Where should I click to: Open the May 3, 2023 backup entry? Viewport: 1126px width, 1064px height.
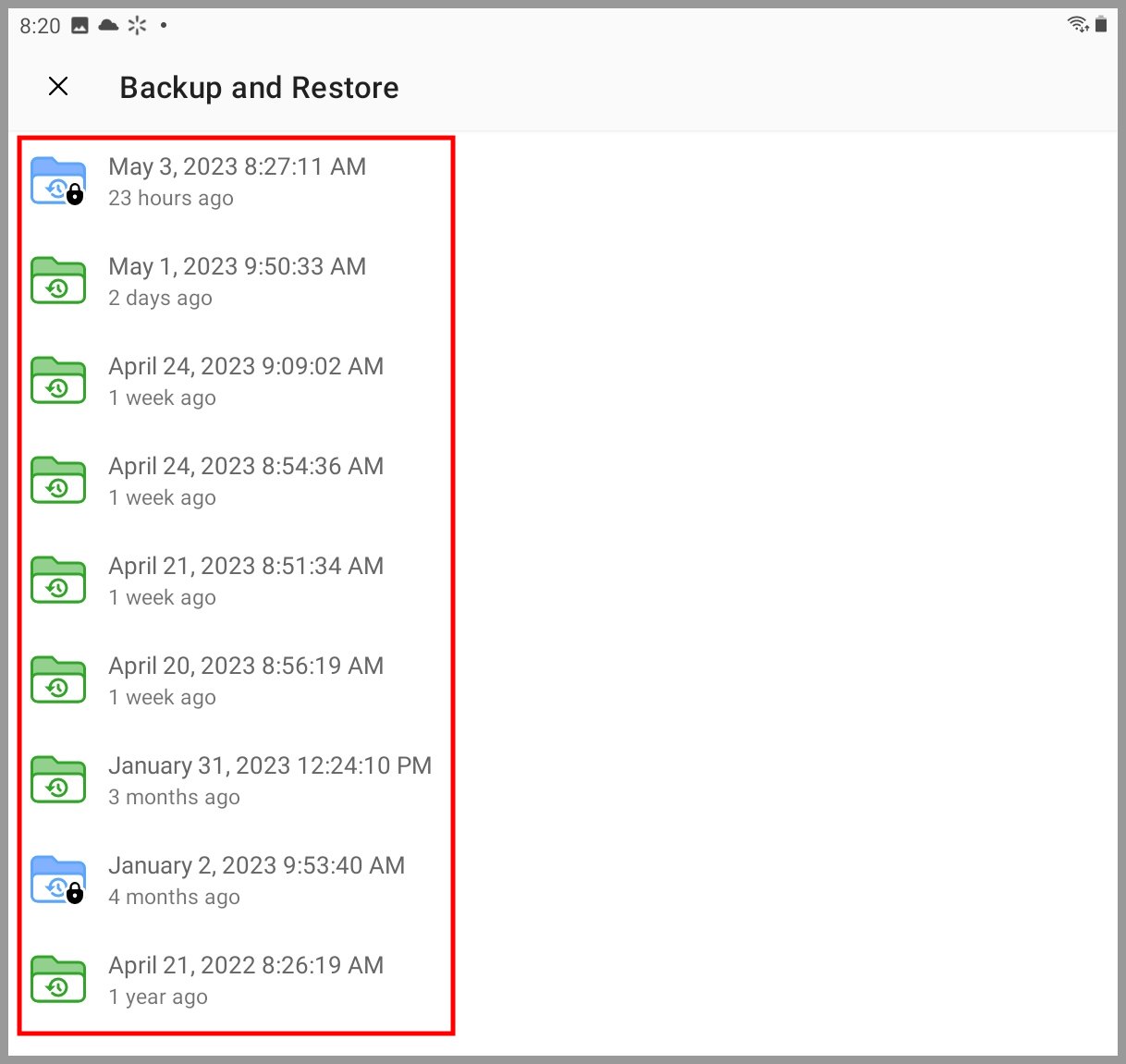238,181
